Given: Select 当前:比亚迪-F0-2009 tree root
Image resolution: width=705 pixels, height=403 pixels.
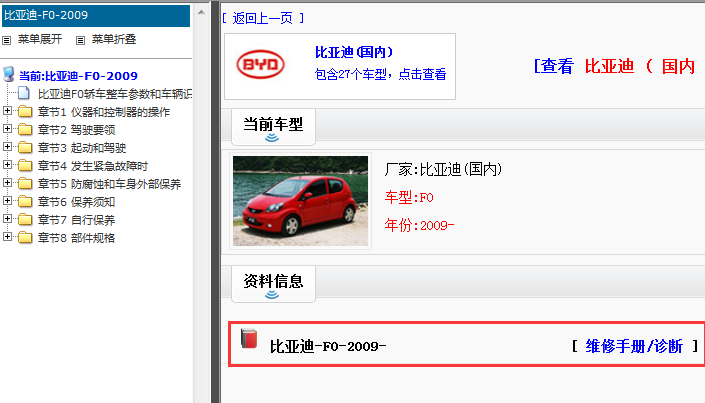Looking at the screenshot, I should pos(78,76).
